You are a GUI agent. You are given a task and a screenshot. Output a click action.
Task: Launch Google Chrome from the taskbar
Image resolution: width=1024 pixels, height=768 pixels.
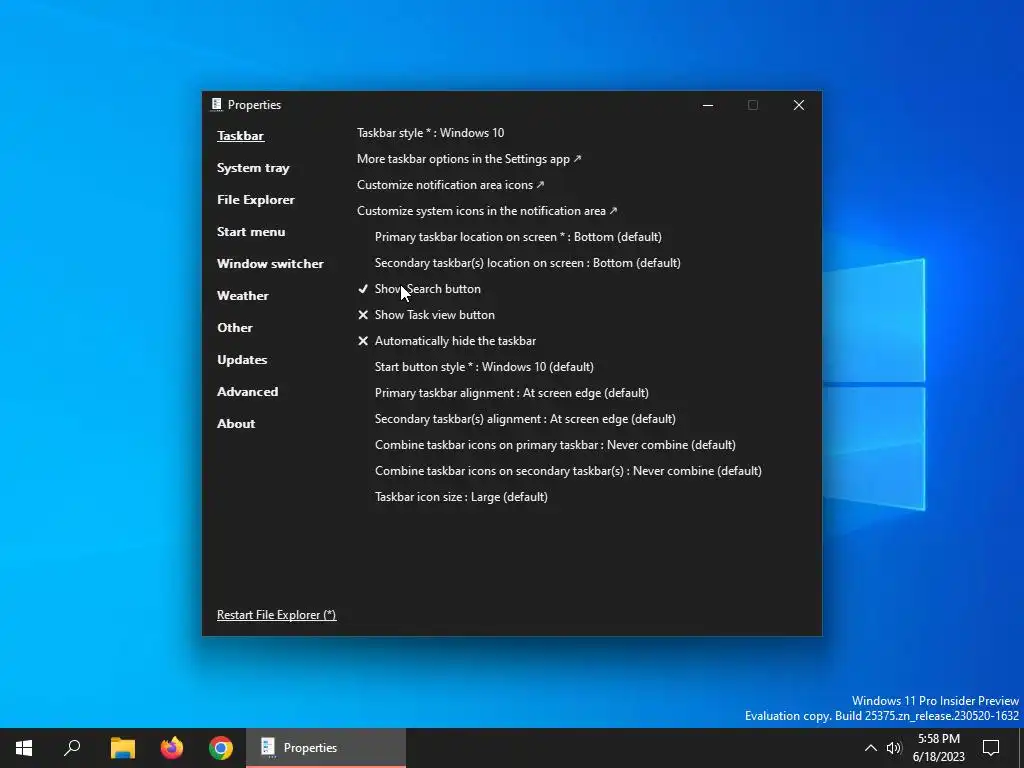[x=221, y=748]
